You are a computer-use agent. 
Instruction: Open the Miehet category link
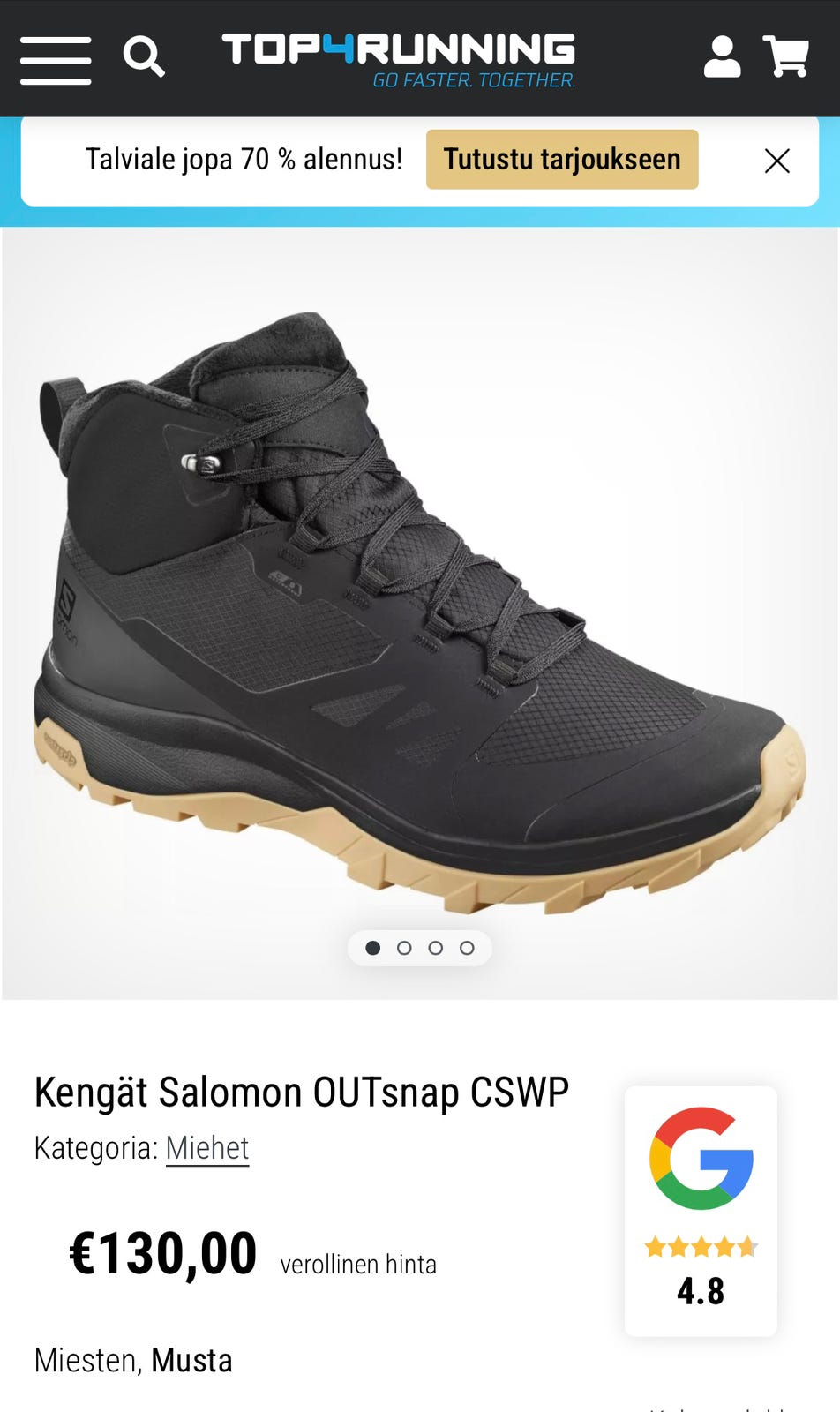207,1148
